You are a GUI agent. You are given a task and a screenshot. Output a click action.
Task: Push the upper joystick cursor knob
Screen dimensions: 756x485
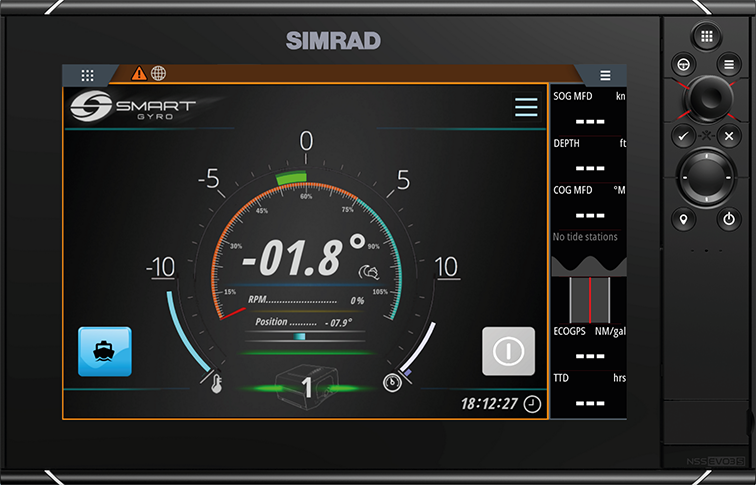click(707, 98)
